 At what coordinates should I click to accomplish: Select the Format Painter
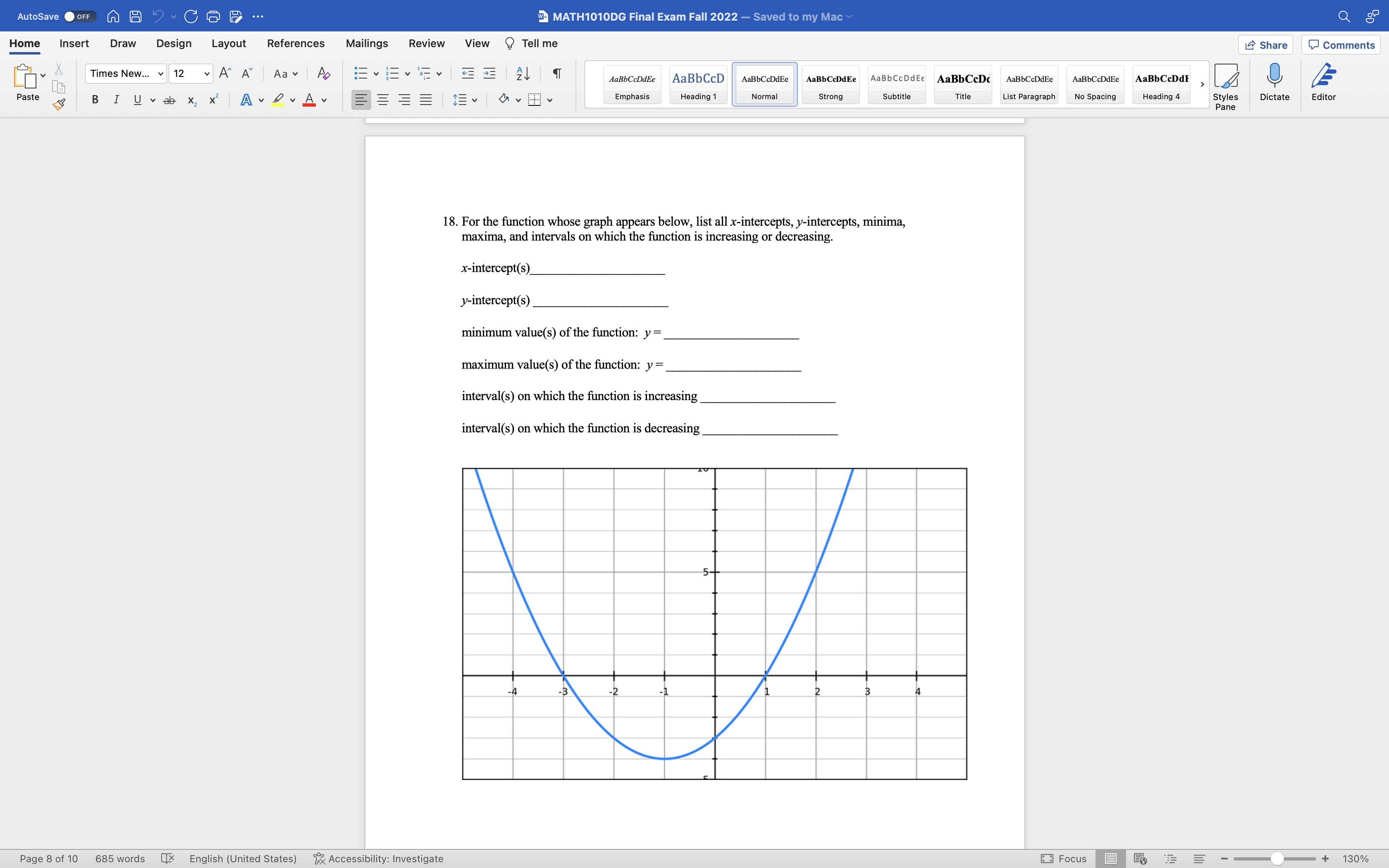[x=59, y=105]
